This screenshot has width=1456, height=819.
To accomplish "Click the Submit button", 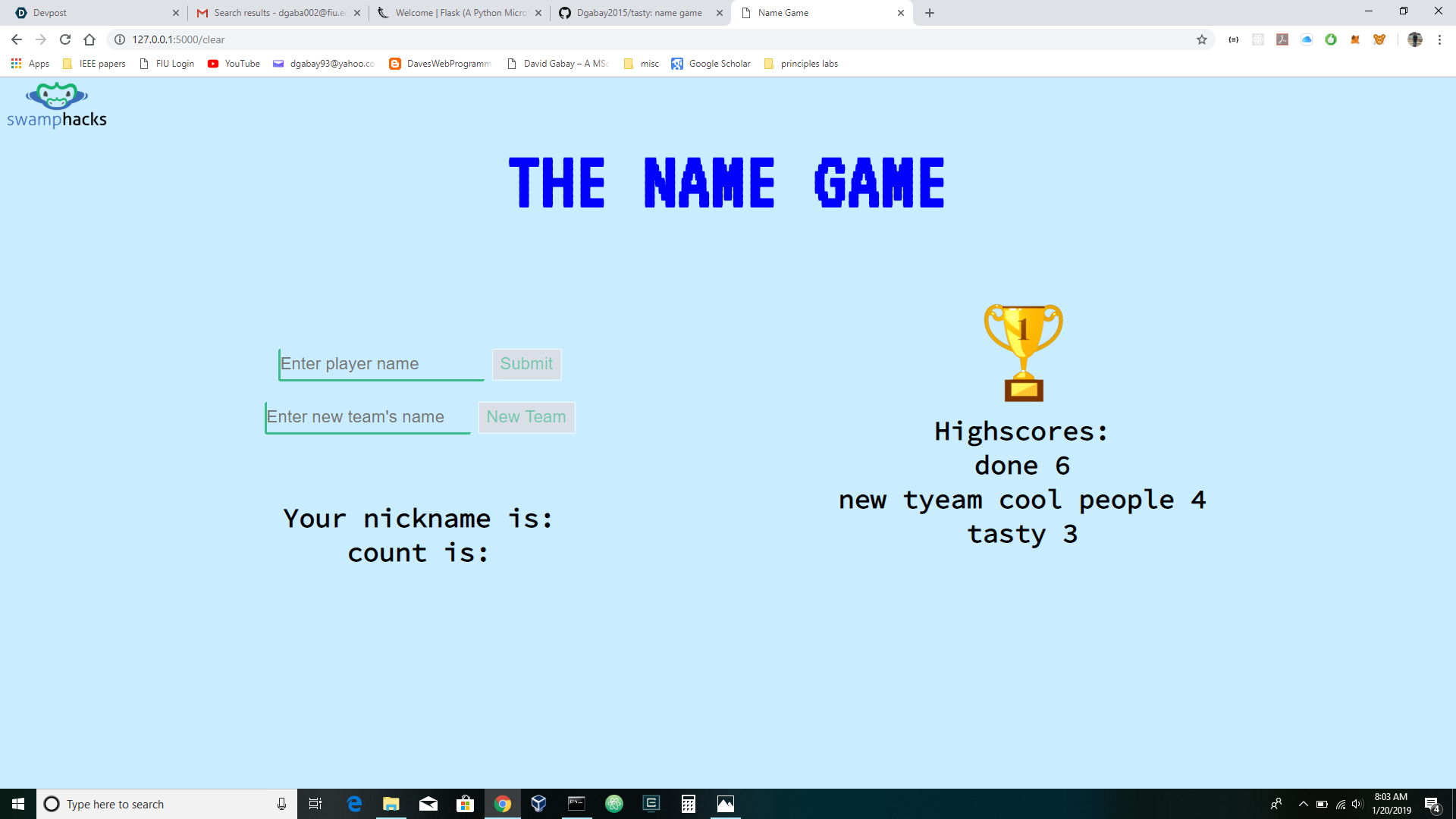I will click(526, 364).
